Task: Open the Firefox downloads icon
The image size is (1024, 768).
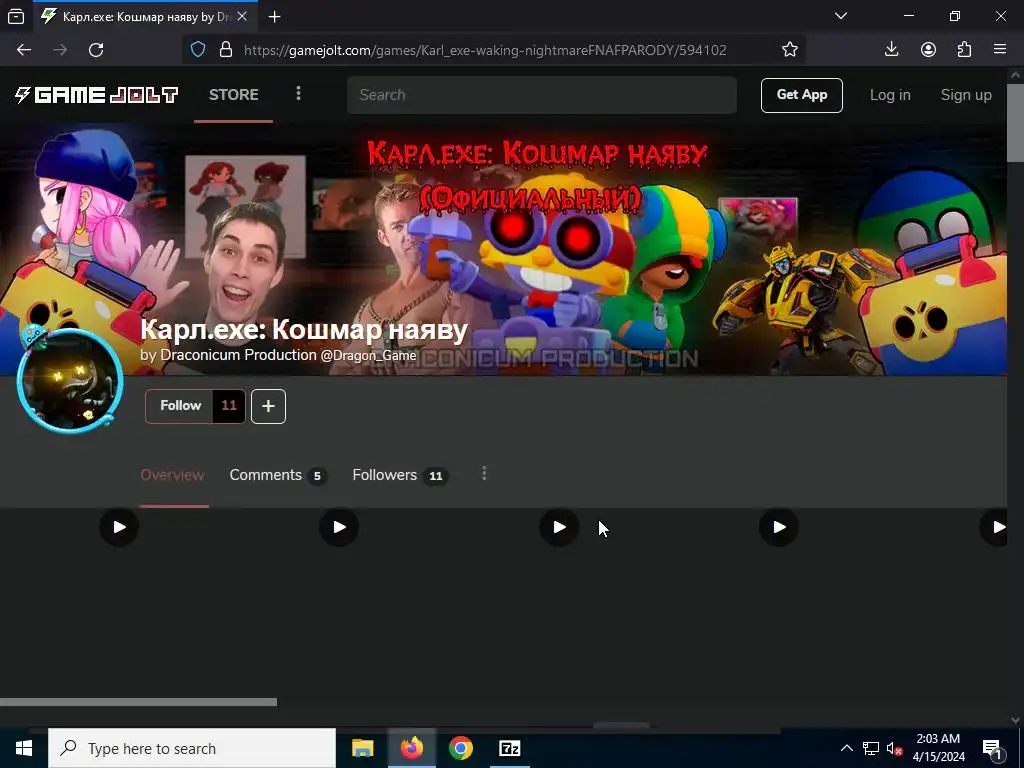Action: pos(891,50)
